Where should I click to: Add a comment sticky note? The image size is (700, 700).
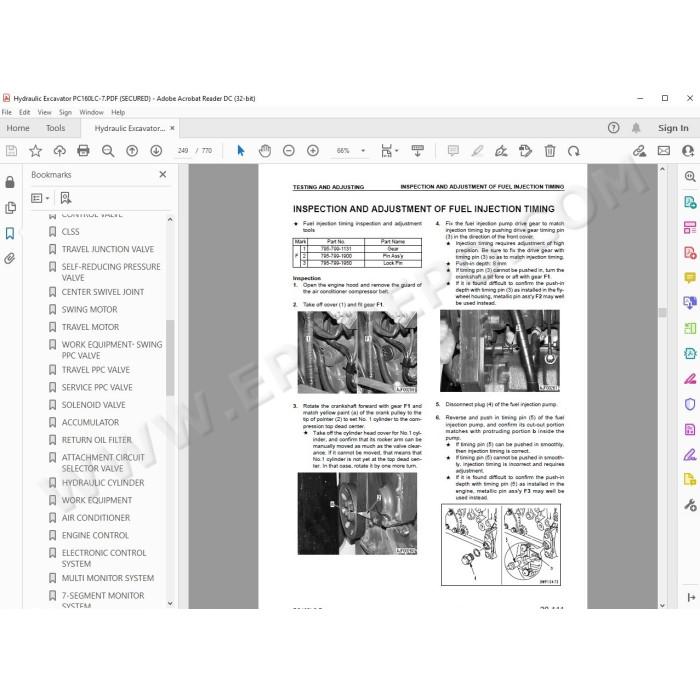click(x=453, y=151)
